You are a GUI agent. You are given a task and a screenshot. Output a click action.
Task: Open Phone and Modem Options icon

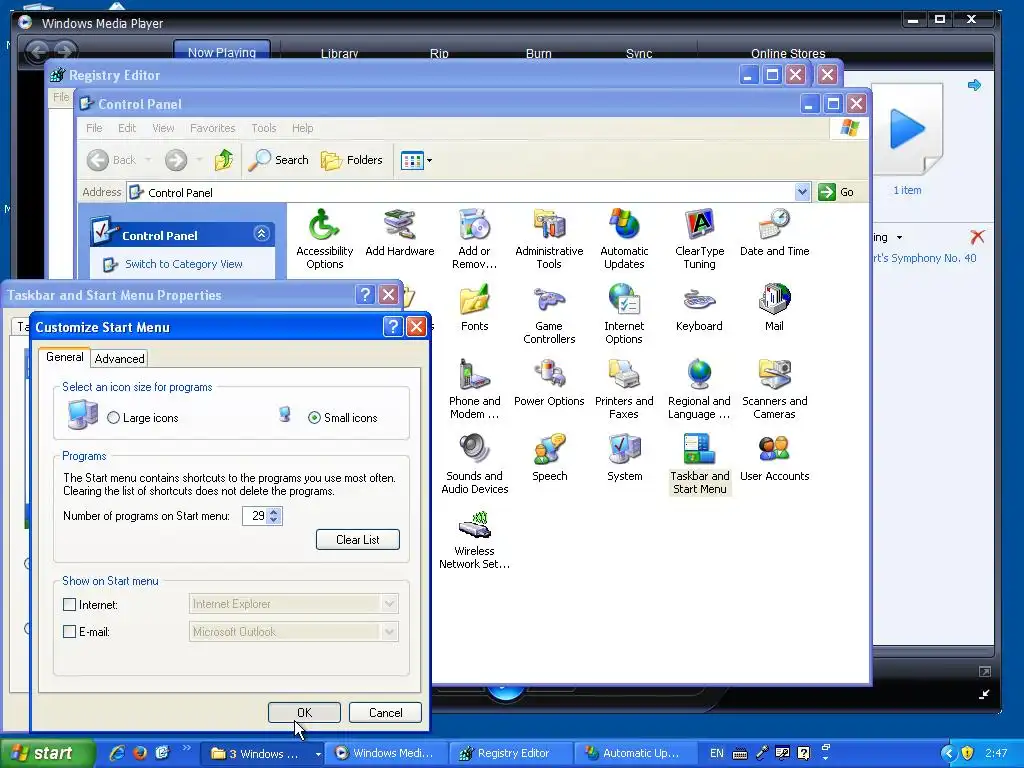[x=474, y=389]
